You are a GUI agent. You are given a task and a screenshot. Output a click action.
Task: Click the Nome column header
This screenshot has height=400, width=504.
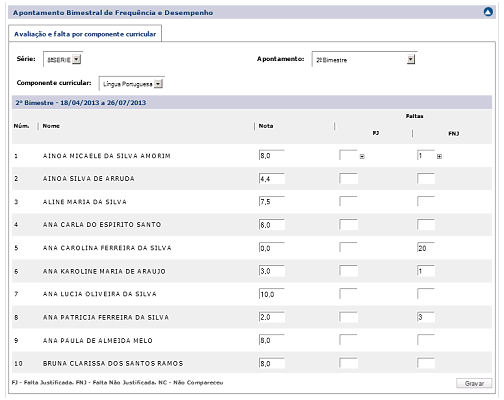click(x=51, y=126)
